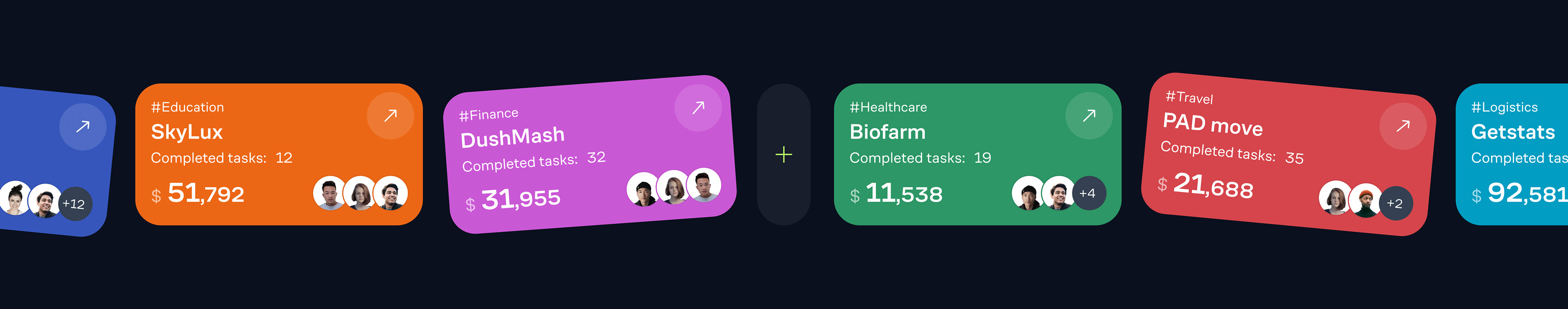
Task: Select the #Healthcare tag
Action: click(888, 108)
